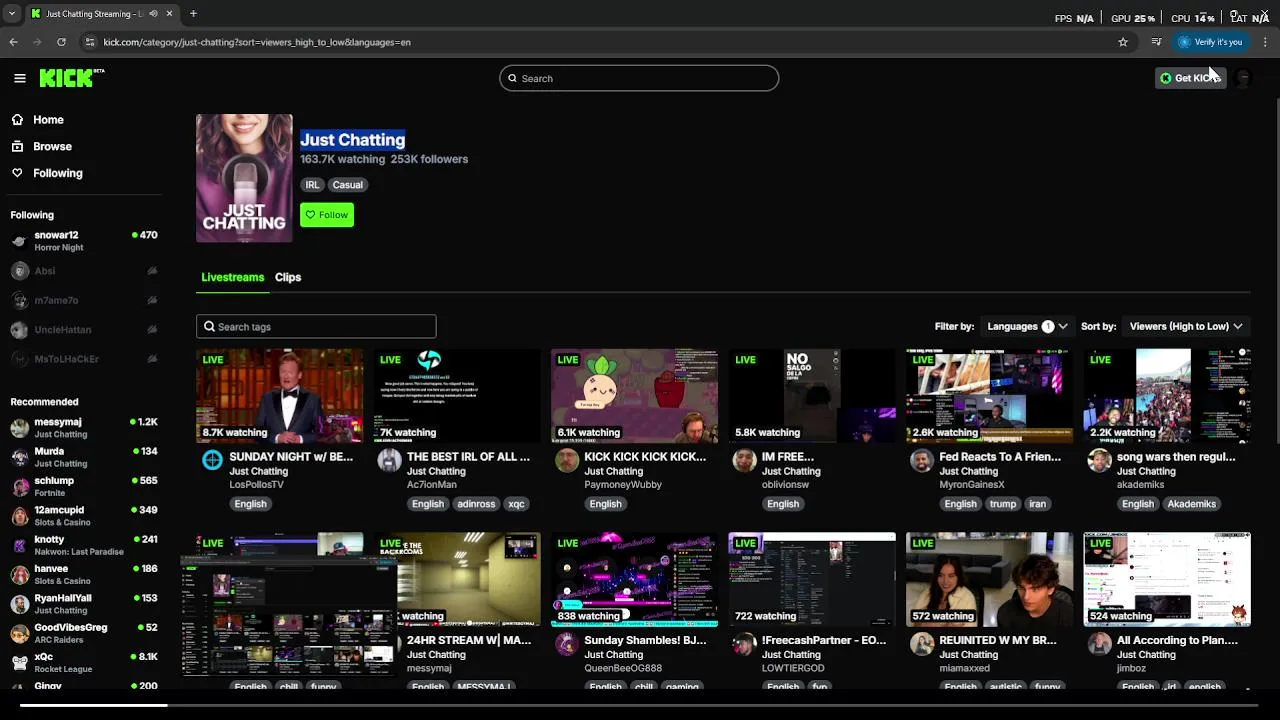Bookmark this page with star icon

pos(1123,42)
